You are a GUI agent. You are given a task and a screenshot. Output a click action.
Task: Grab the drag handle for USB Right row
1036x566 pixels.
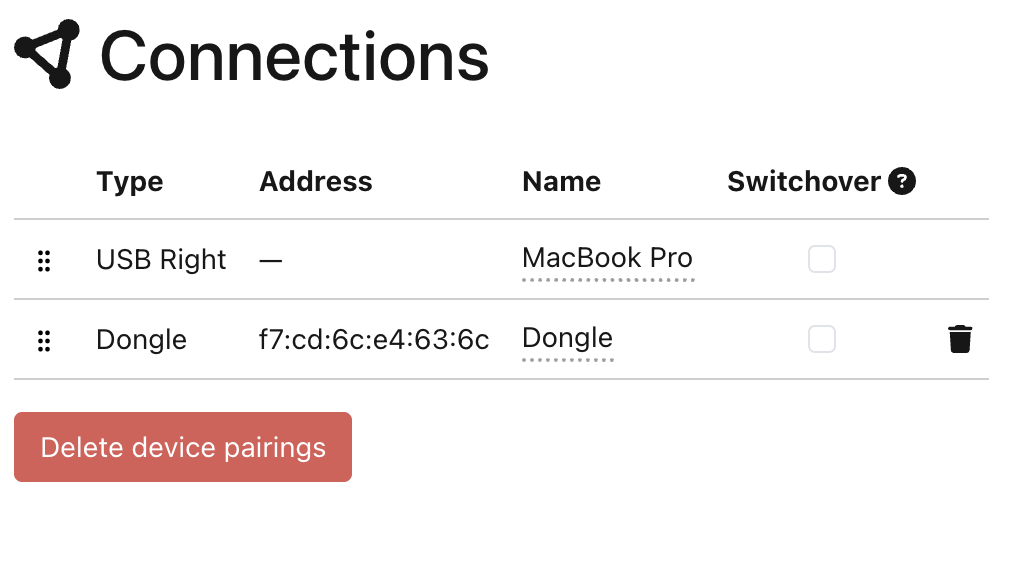[x=44, y=260]
